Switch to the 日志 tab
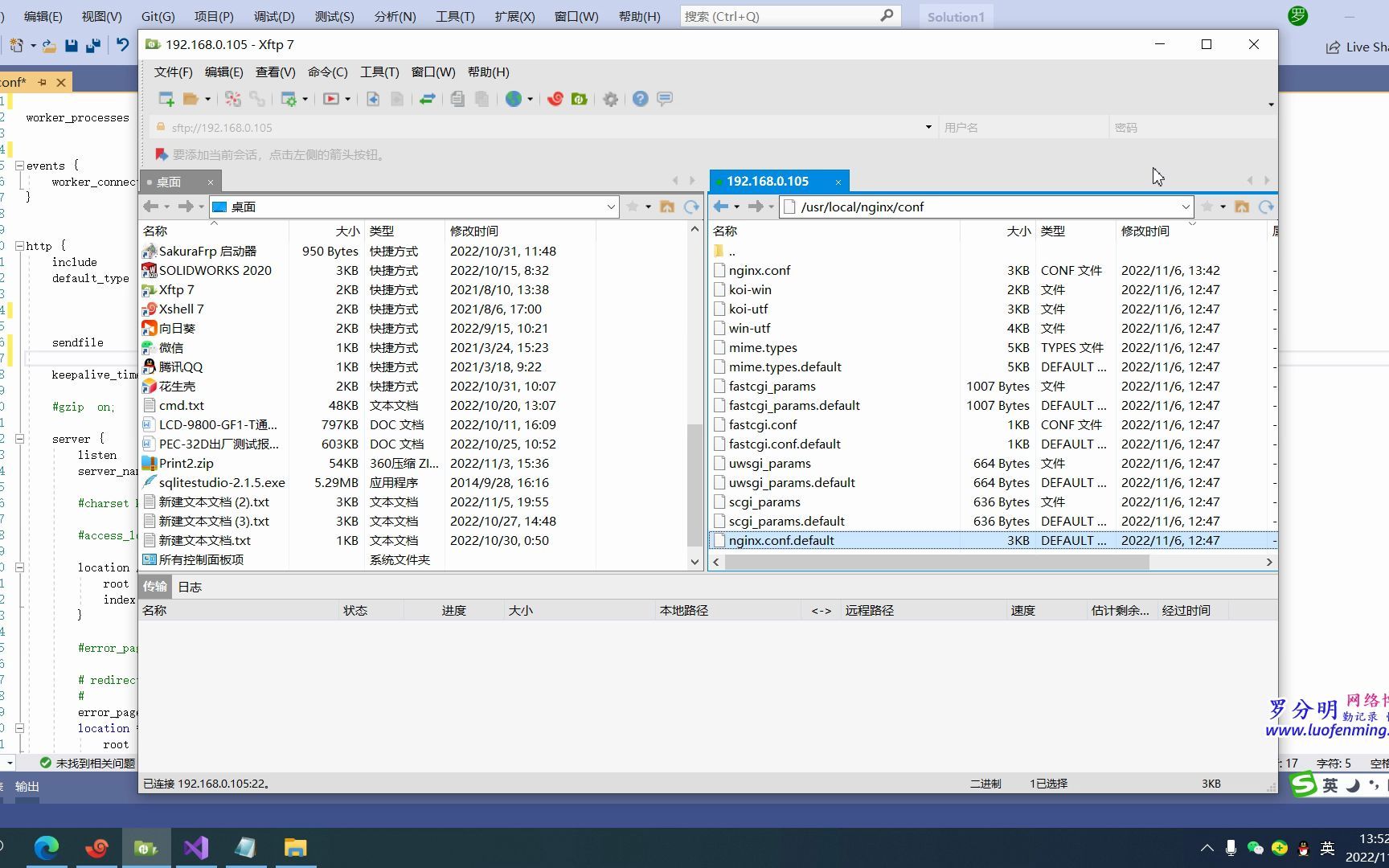Image resolution: width=1389 pixels, height=868 pixels. pyautogui.click(x=190, y=587)
